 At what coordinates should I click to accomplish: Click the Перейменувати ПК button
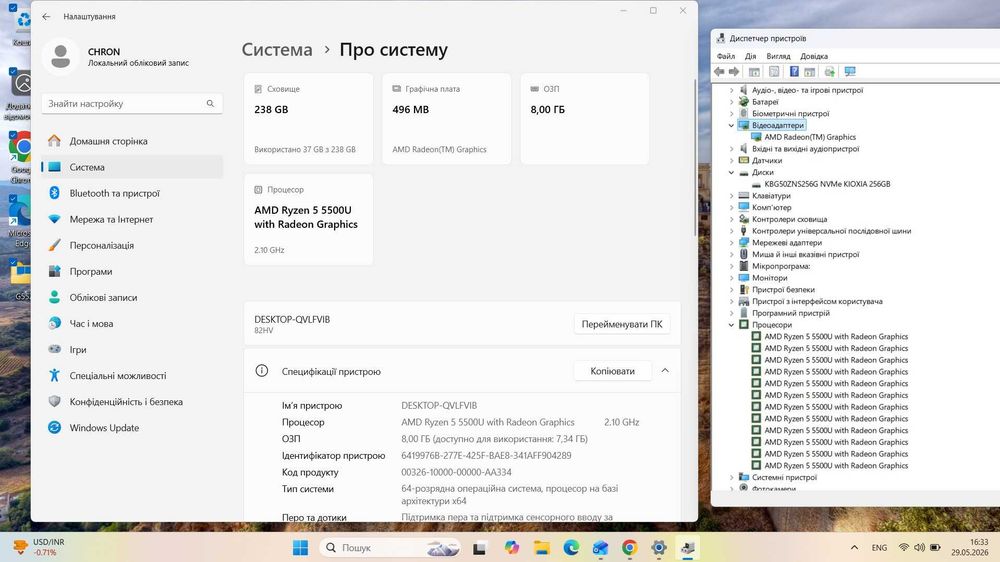(622, 324)
